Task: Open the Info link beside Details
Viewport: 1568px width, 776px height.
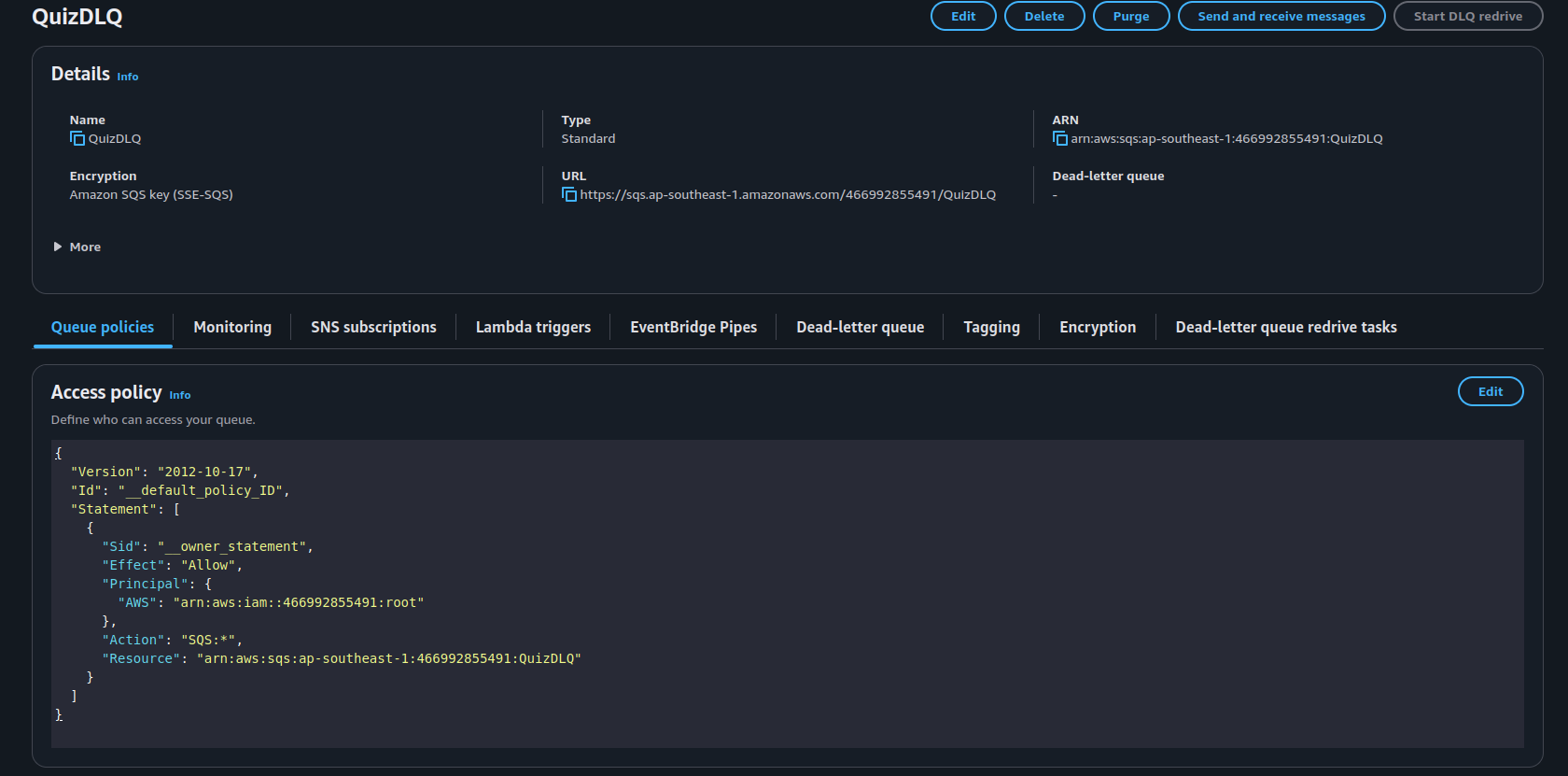Action: [128, 78]
